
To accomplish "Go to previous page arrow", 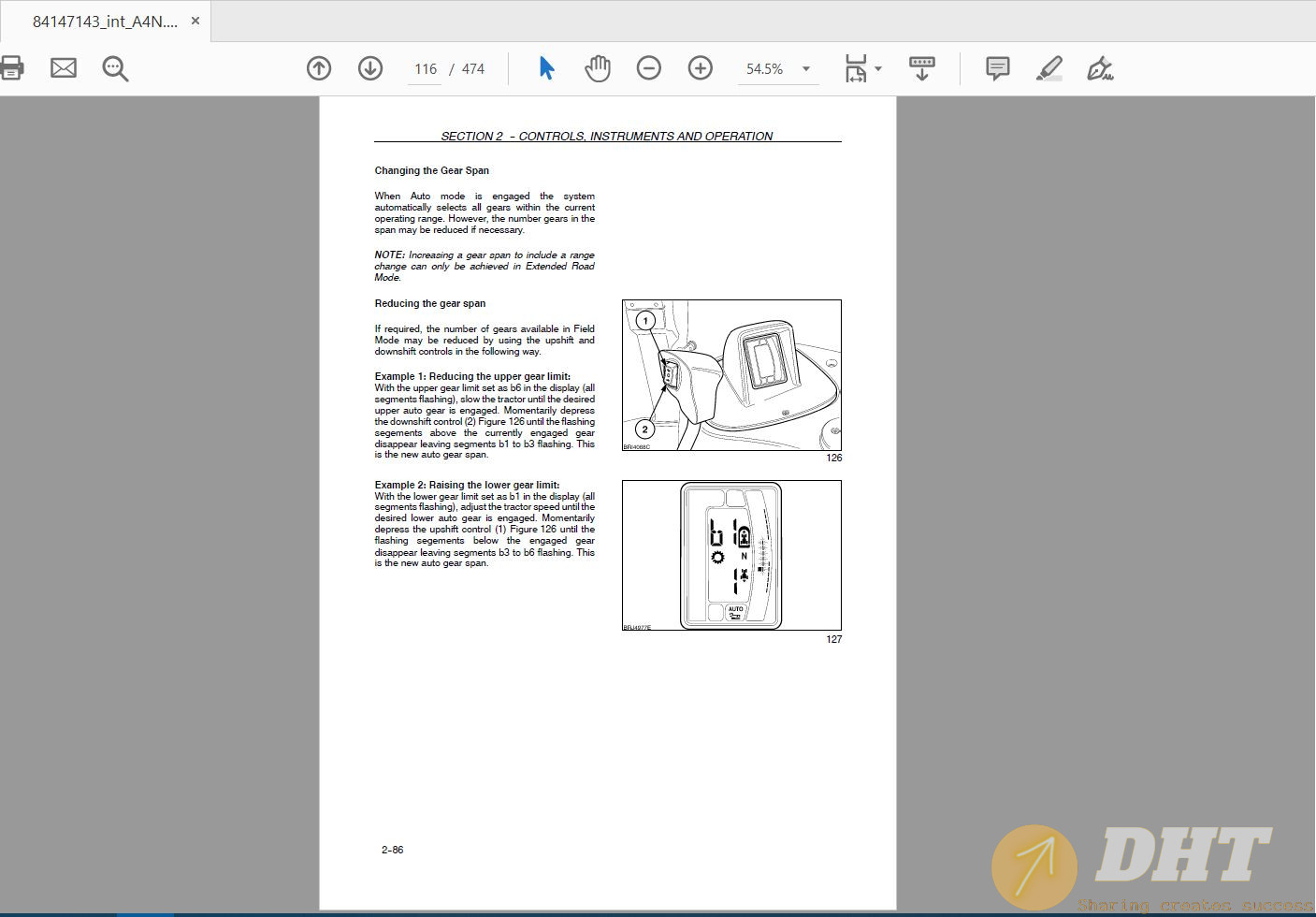I will coord(319,68).
